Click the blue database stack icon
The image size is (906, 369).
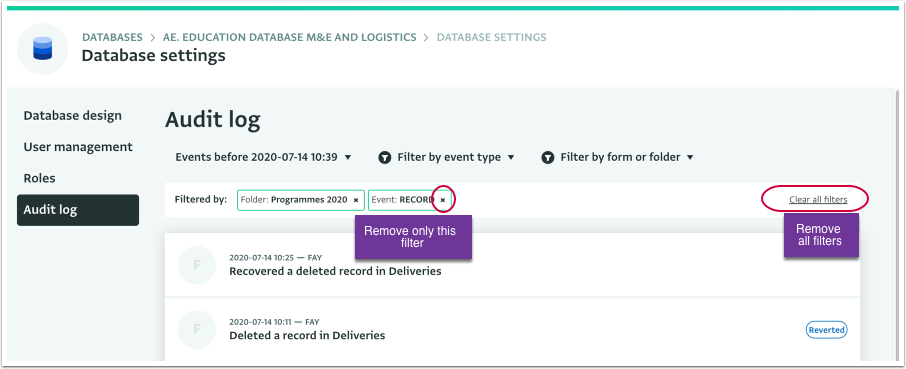coord(43,49)
